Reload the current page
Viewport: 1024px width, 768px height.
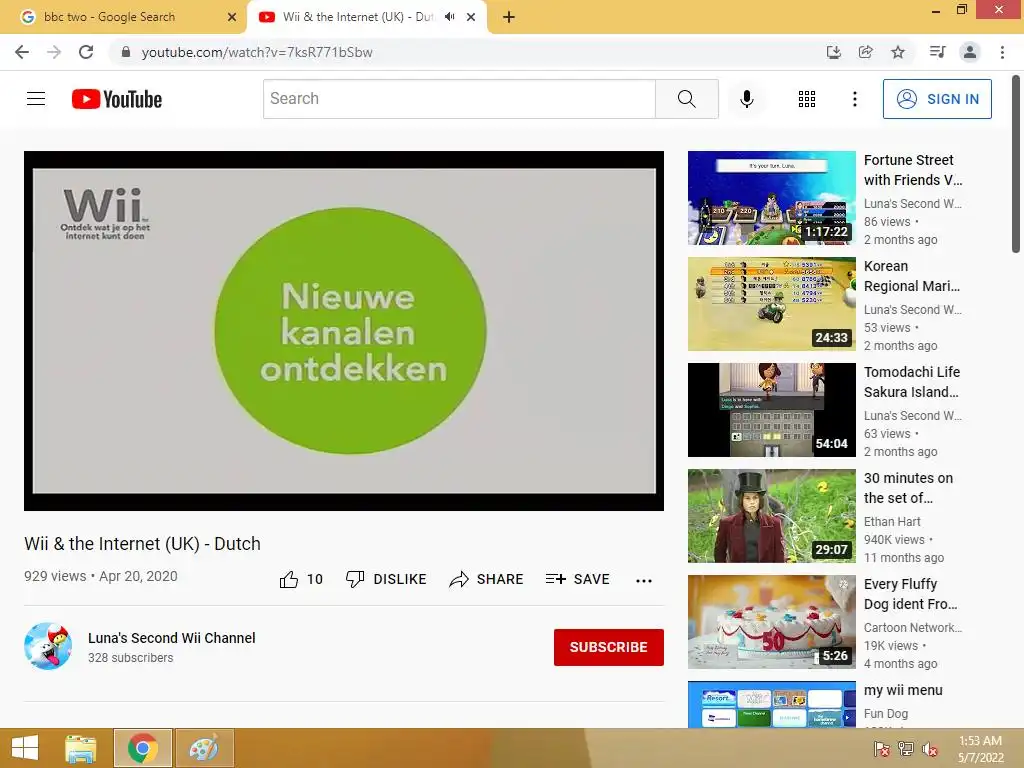point(86,52)
